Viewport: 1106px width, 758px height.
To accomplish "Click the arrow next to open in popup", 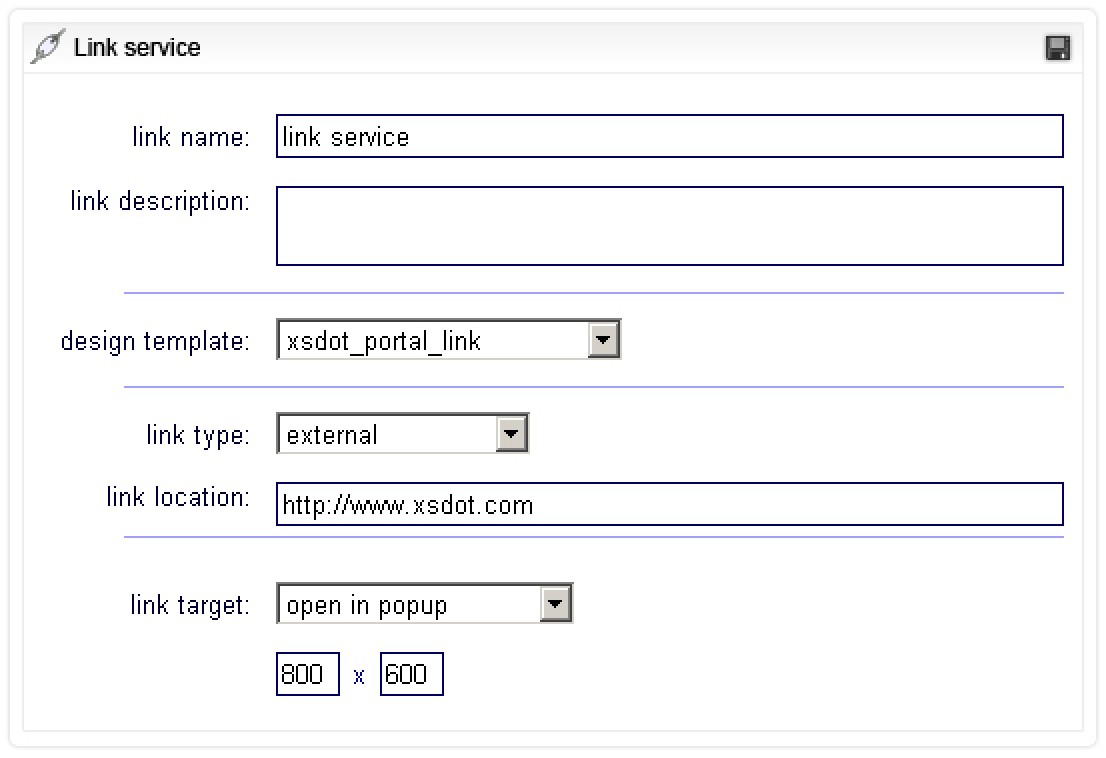I will point(556,605).
